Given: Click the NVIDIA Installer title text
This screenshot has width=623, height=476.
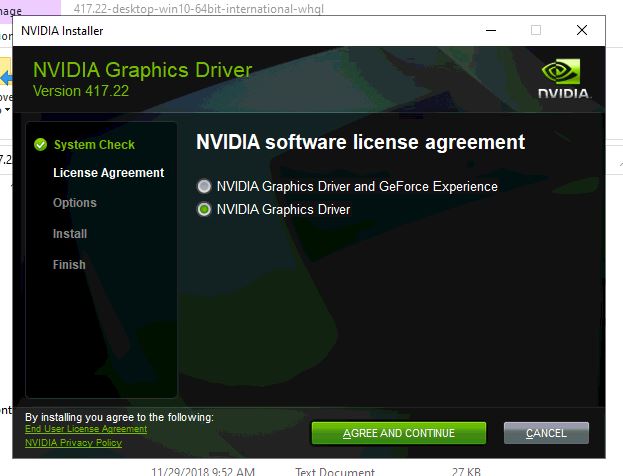Looking at the screenshot, I should (62, 31).
